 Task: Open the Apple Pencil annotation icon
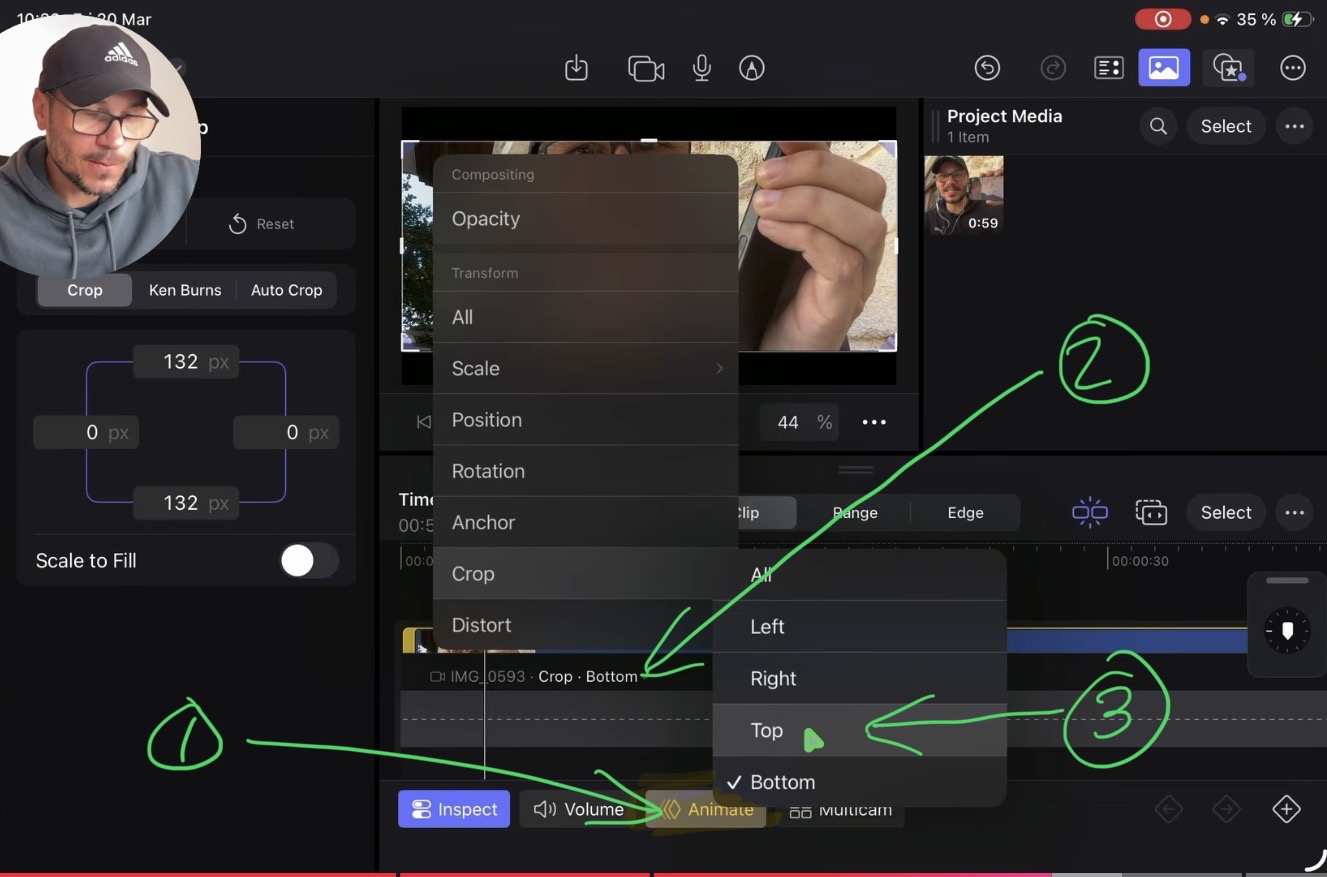point(751,68)
